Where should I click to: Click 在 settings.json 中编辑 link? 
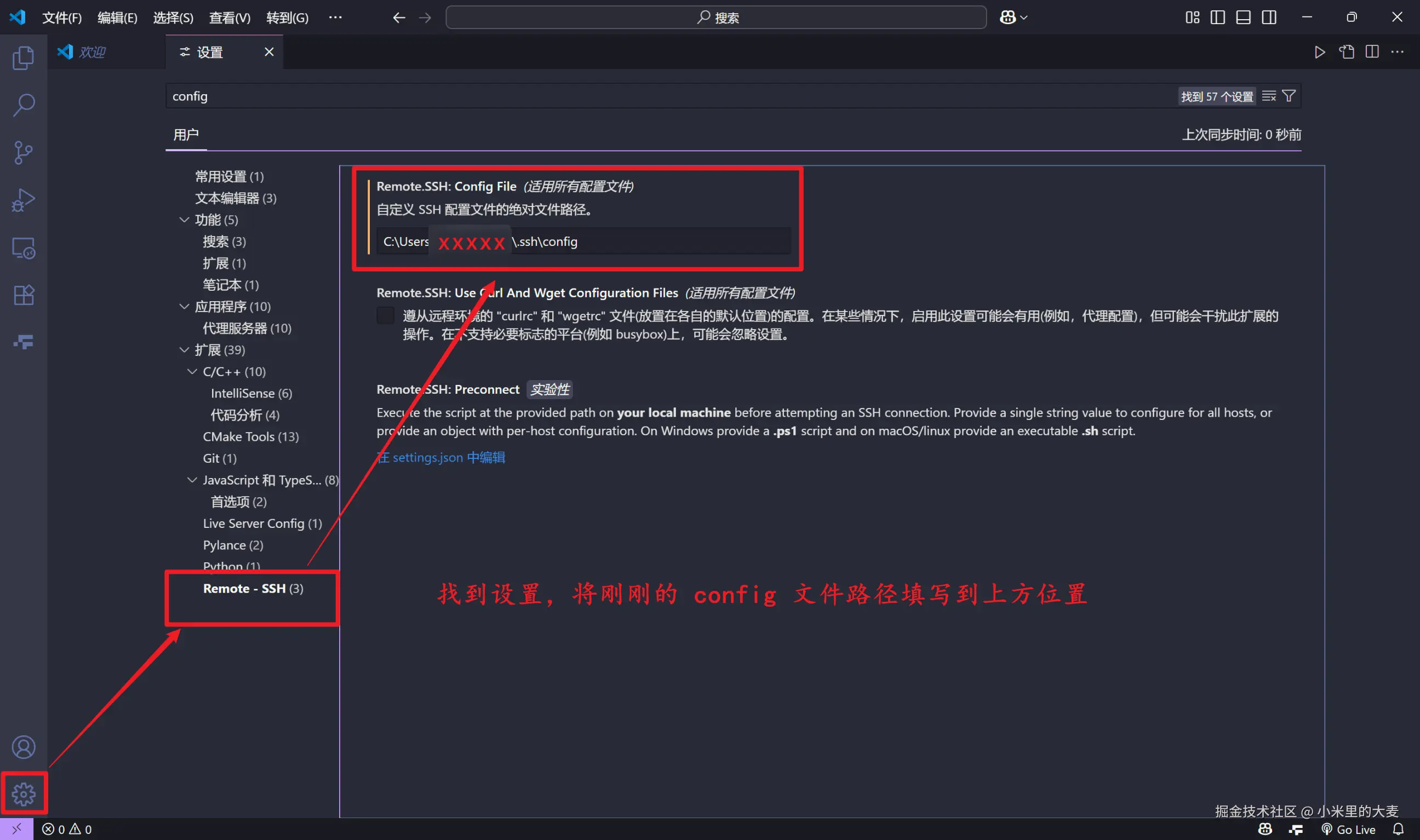pos(441,457)
